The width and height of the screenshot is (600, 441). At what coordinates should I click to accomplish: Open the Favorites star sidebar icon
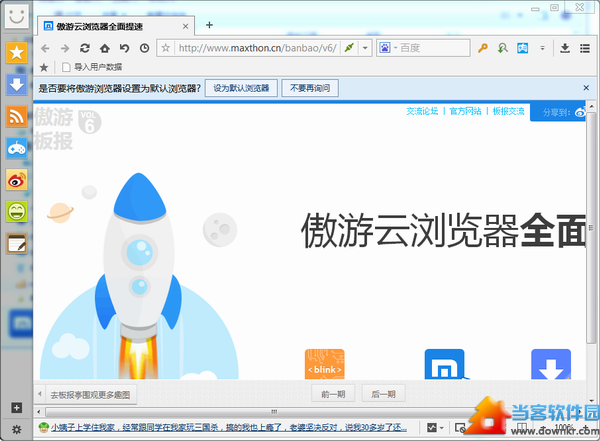[16, 52]
